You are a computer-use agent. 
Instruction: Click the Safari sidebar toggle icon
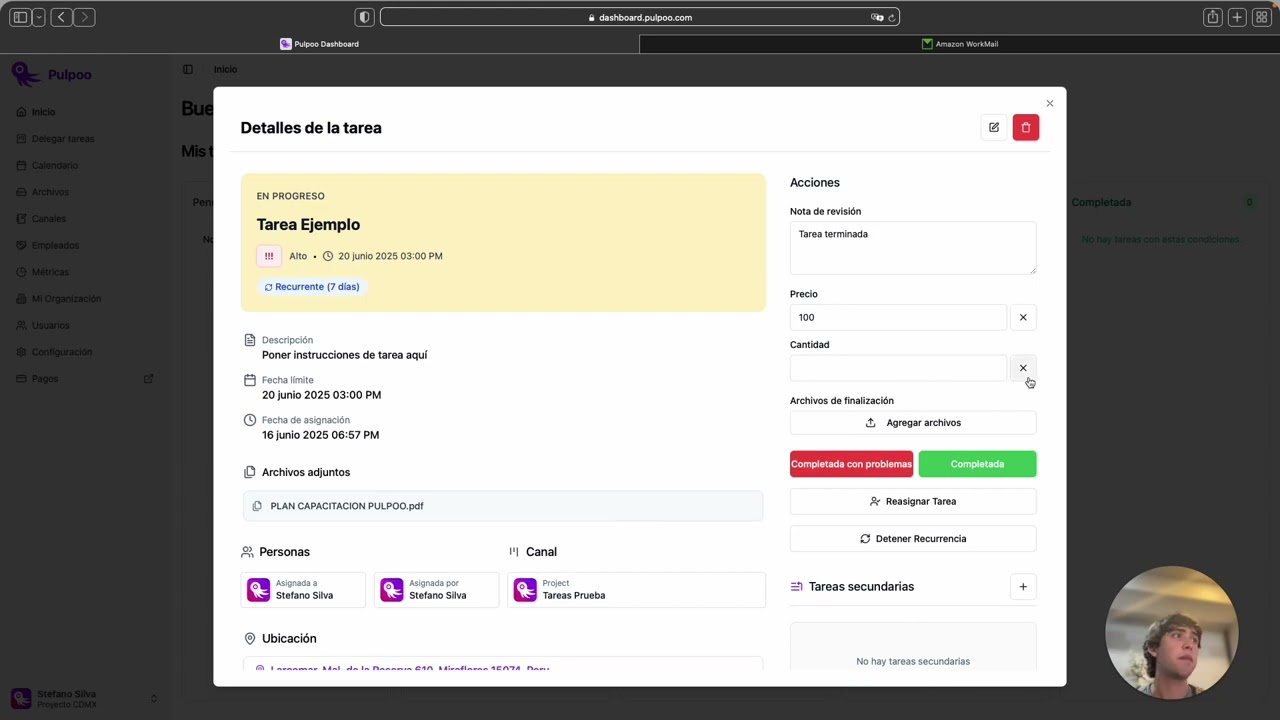[x=20, y=17]
